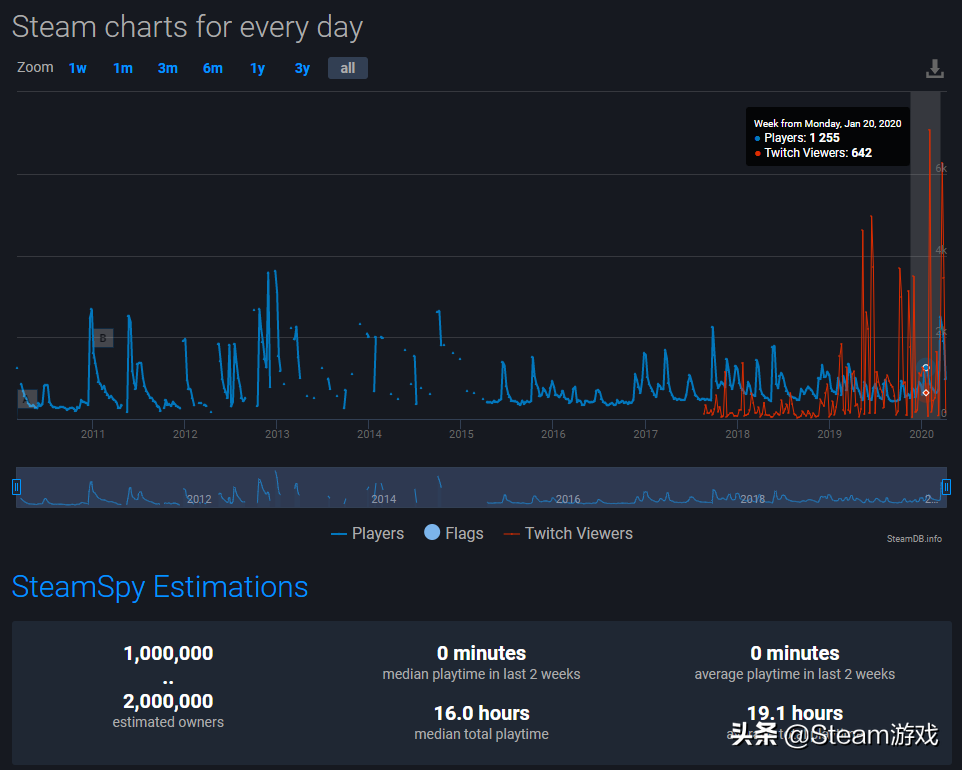The image size is (962, 770).
Task: Grab the right navigator range handle
Action: coord(946,487)
